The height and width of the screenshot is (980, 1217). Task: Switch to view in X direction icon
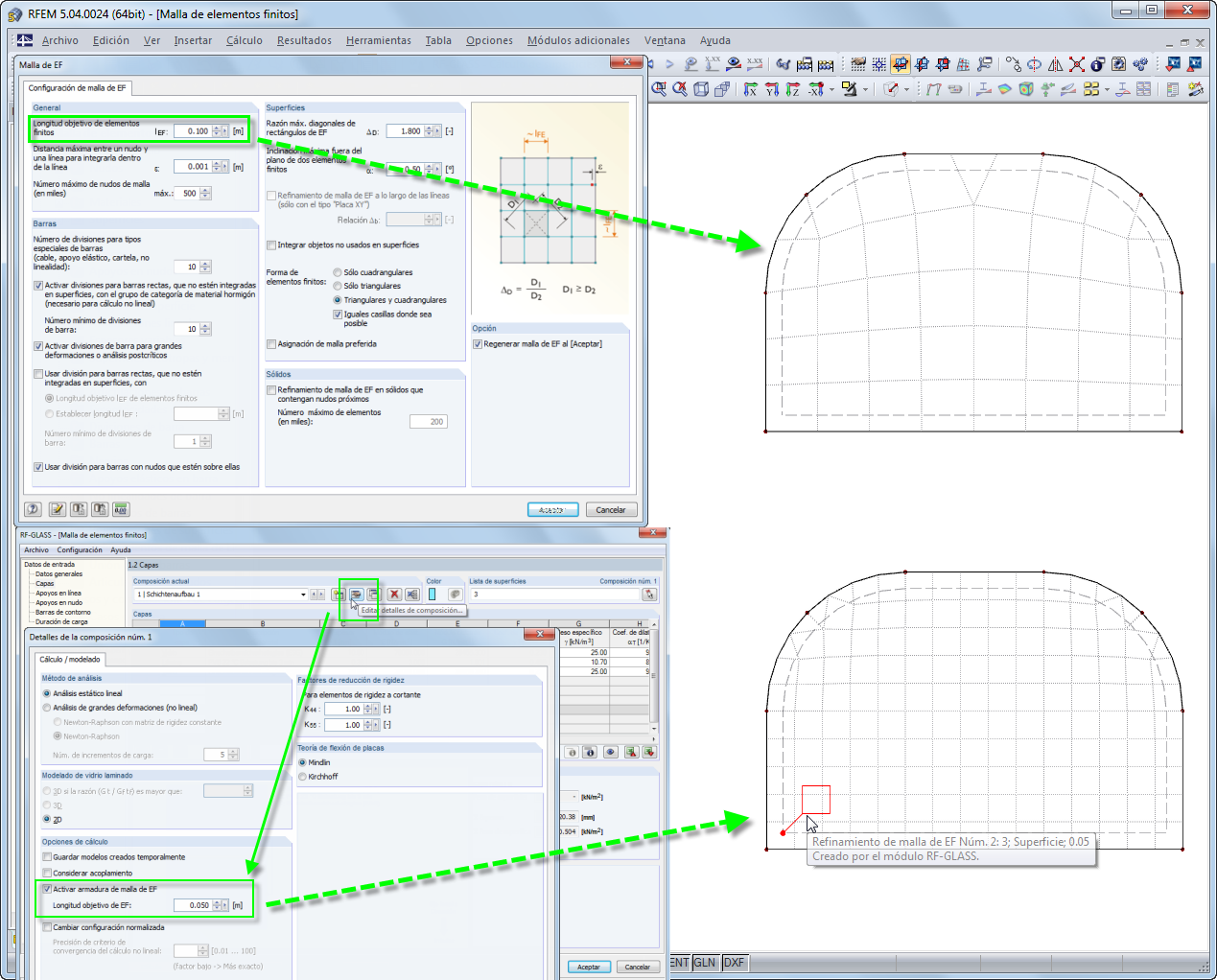[x=750, y=89]
